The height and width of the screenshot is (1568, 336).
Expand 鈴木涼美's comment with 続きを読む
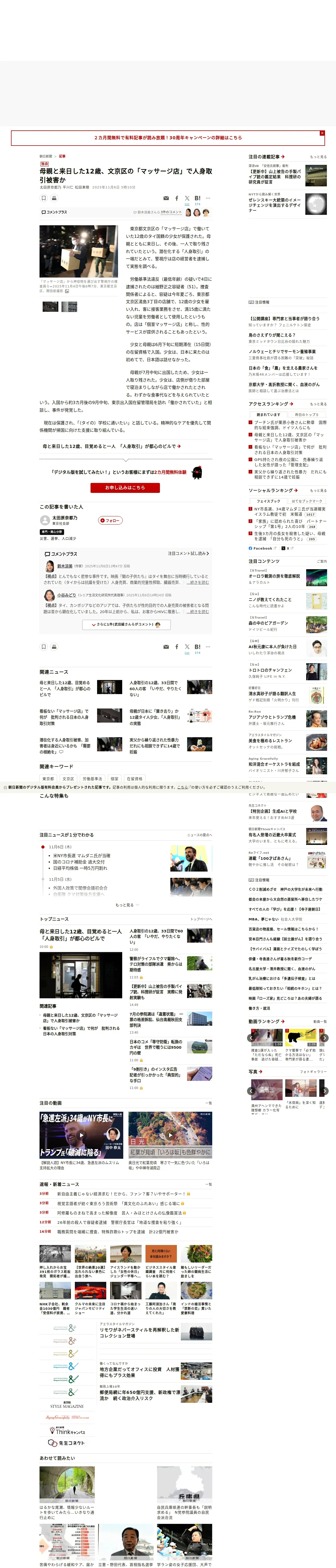[198, 583]
